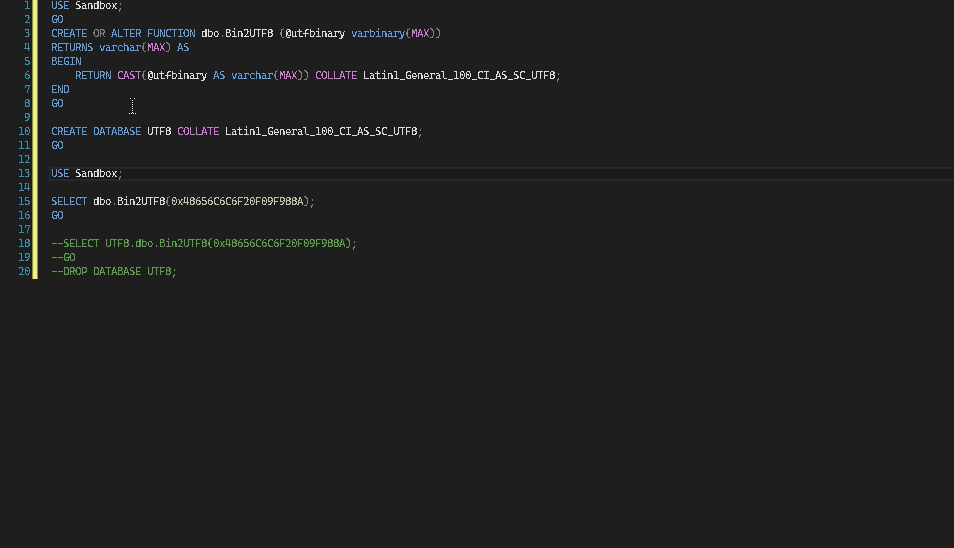Image resolution: width=954 pixels, height=548 pixels.
Task: Click the BEGIN keyword on line 5
Action: [66, 61]
